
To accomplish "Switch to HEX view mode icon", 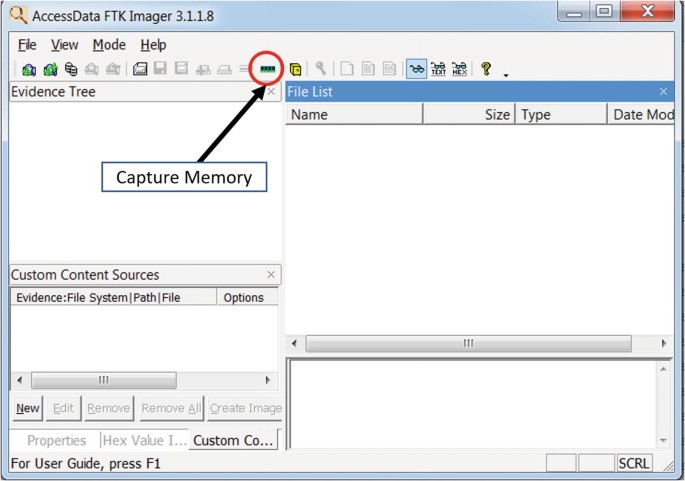I will 460,69.
